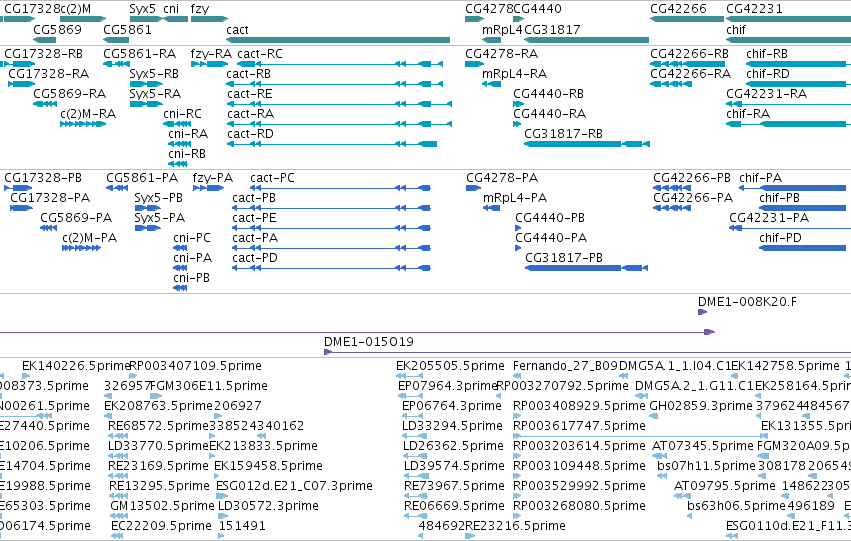This screenshot has height=541, width=851.
Task: Click the cni gene label
Action: pos(171,9)
